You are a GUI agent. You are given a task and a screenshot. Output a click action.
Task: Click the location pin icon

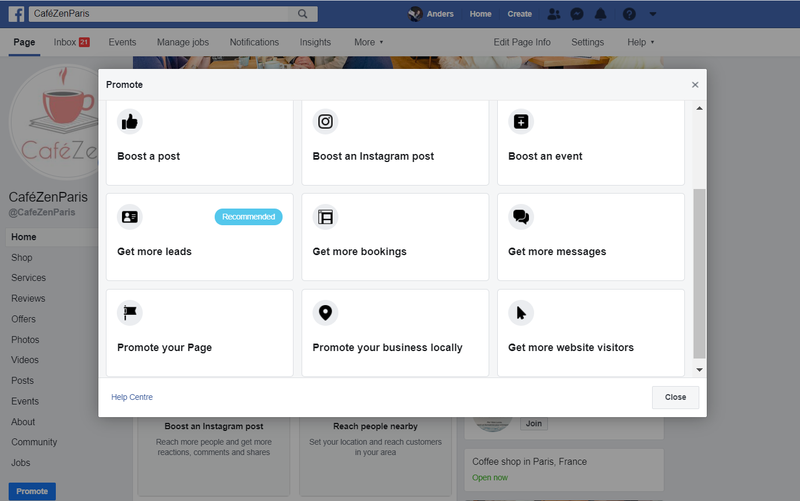(x=325, y=312)
